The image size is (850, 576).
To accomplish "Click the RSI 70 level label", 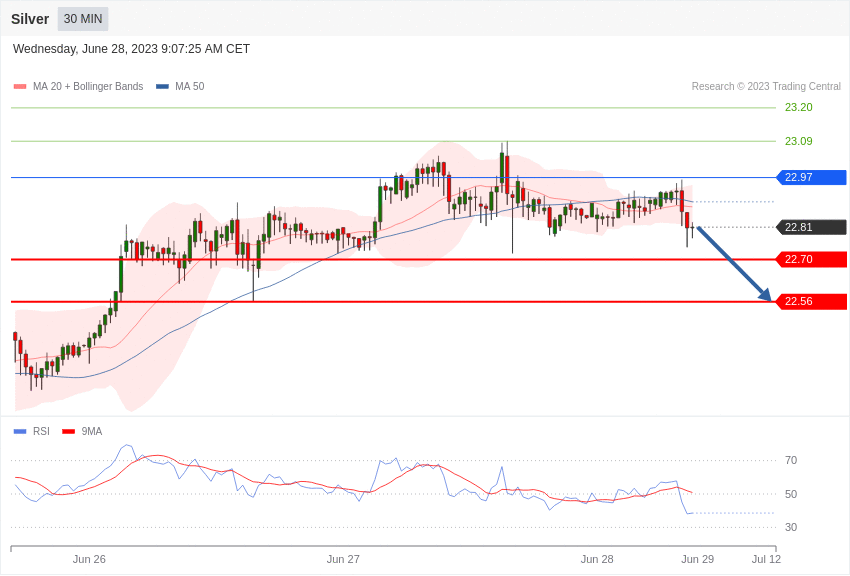I will 791,461.
